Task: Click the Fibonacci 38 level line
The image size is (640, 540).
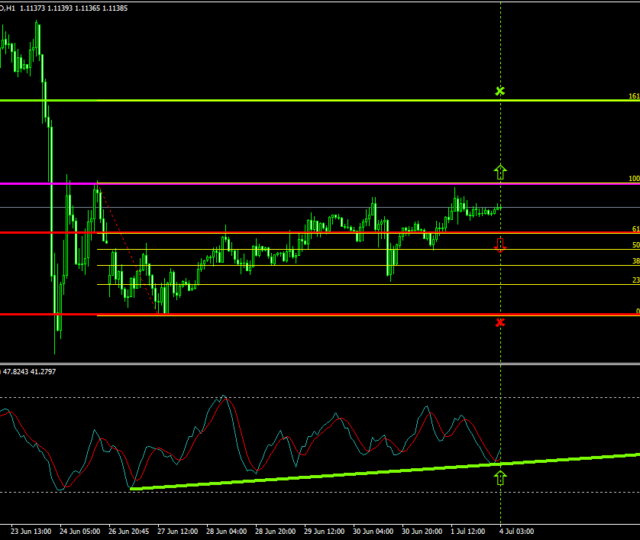Action: tap(560, 265)
